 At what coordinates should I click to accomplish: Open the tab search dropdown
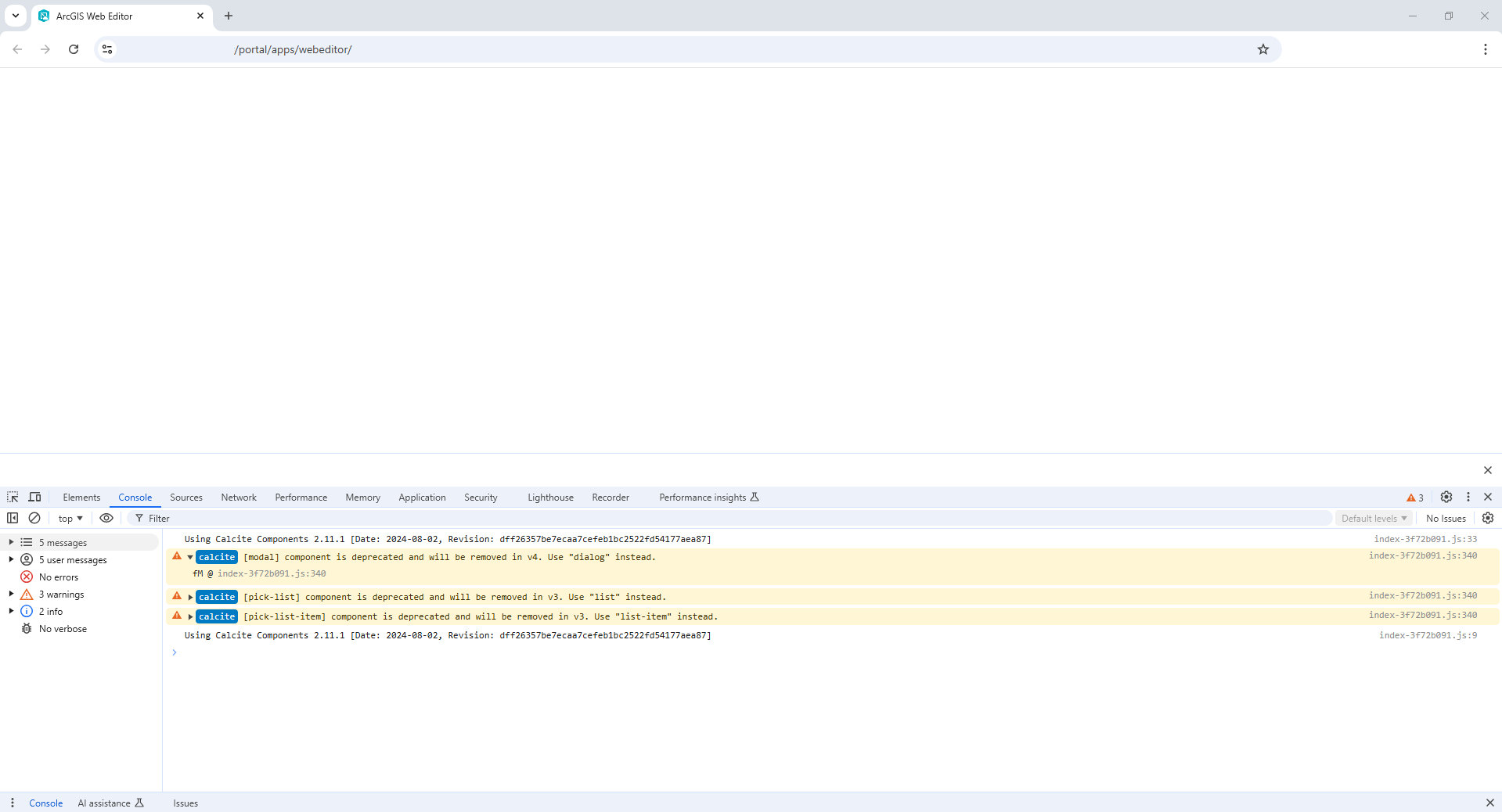click(x=15, y=16)
